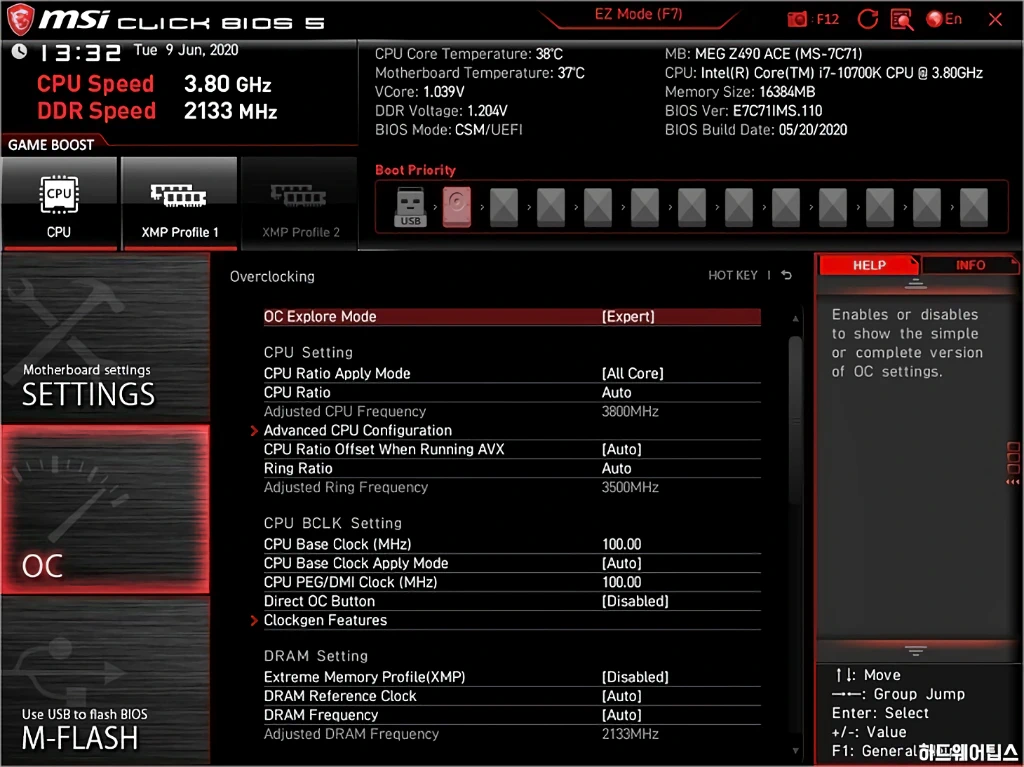Select the hard disk boot device icon
This screenshot has height=767, width=1024.
(x=456, y=207)
